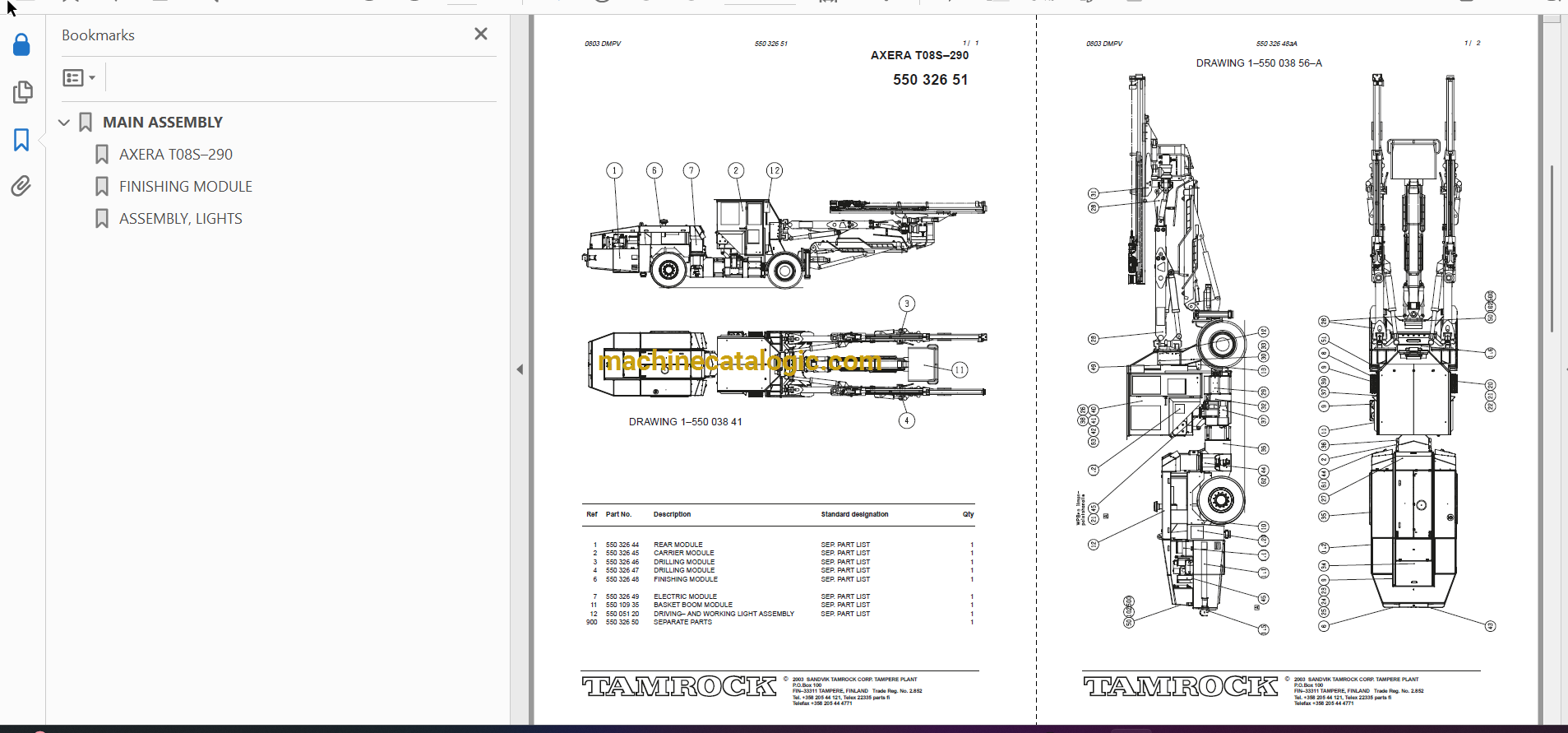This screenshot has height=733, width=1568.
Task: Click the Description column header
Action: point(672,514)
